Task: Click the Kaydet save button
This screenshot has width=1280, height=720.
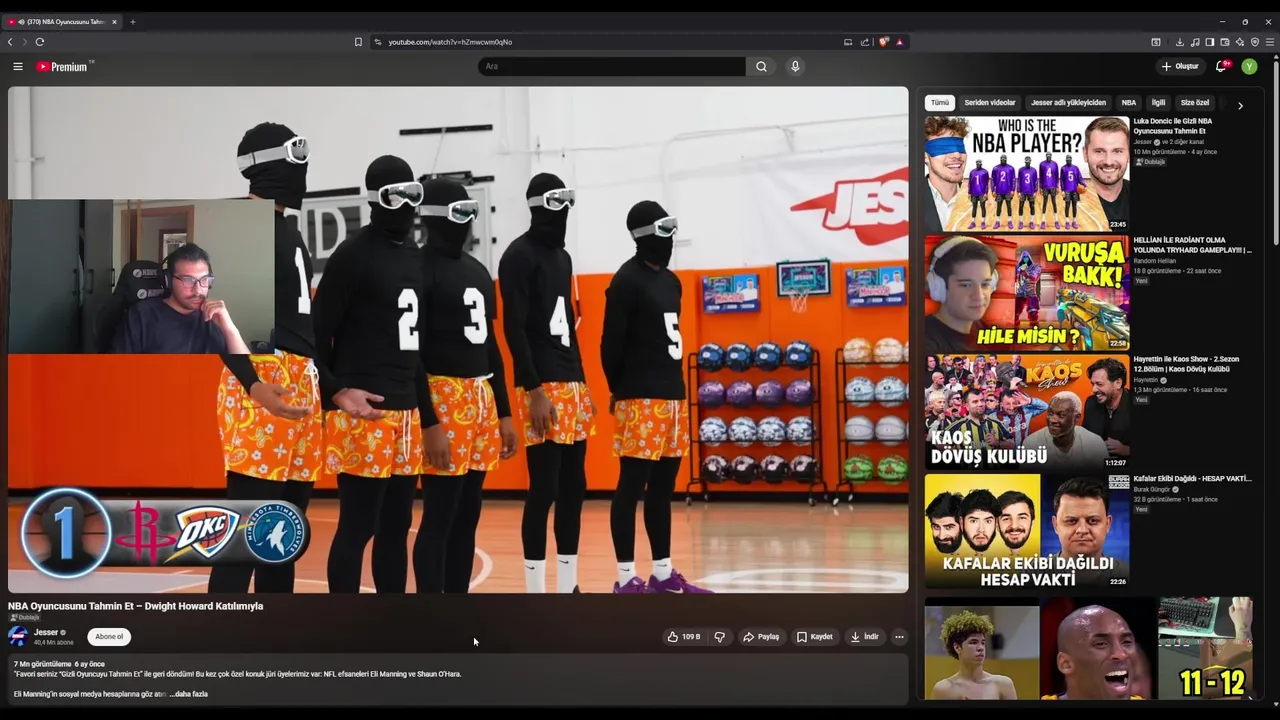Action: tap(815, 636)
